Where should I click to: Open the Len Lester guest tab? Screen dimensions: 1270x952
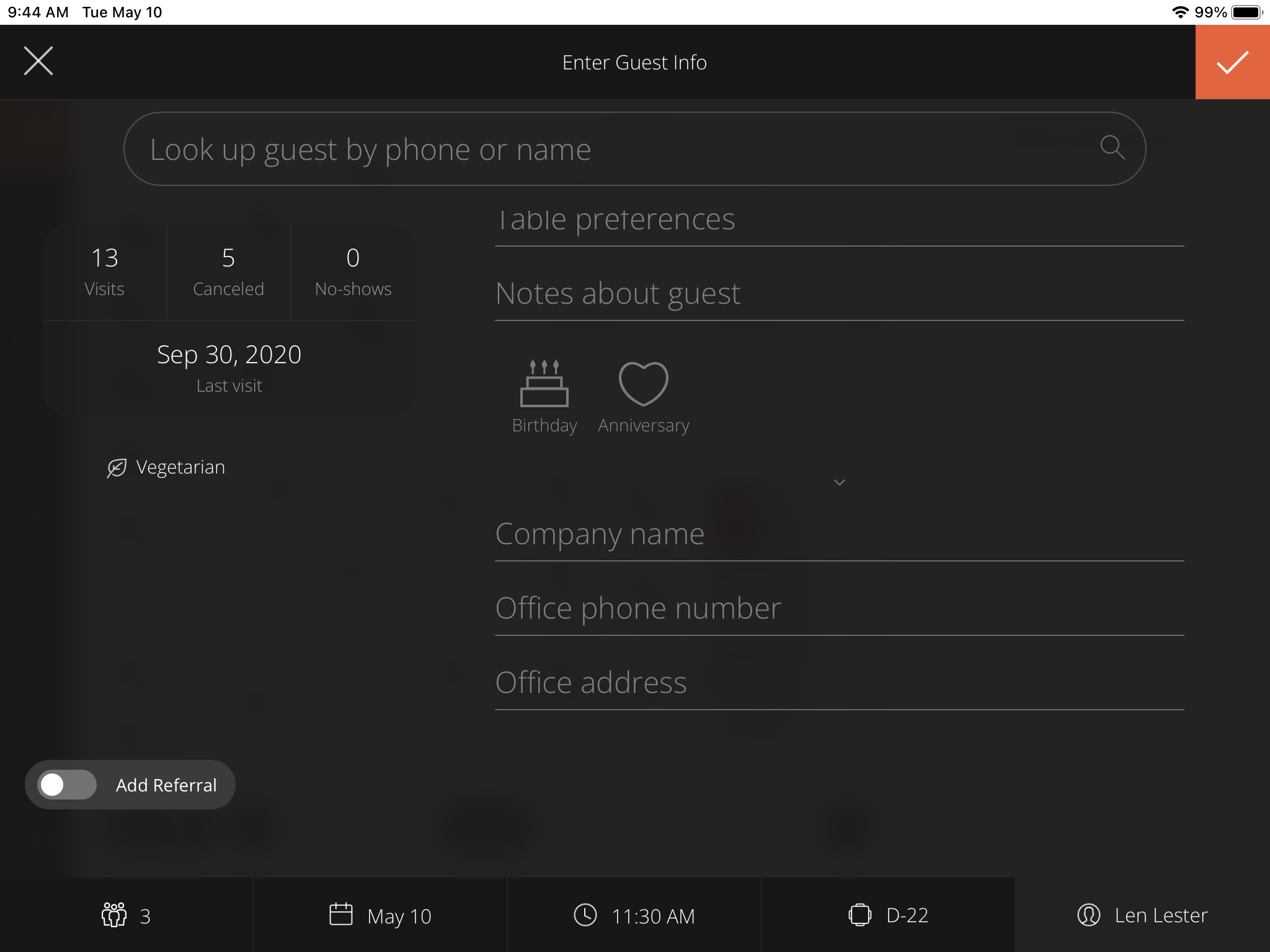[1142, 915]
